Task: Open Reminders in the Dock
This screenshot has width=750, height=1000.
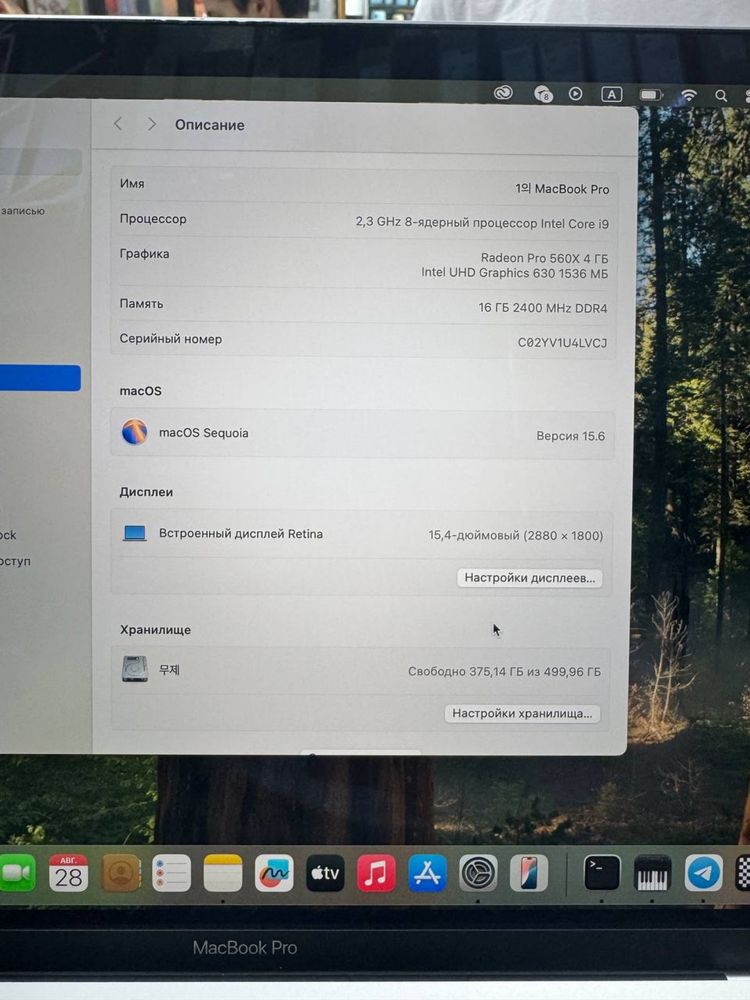Action: click(x=172, y=873)
